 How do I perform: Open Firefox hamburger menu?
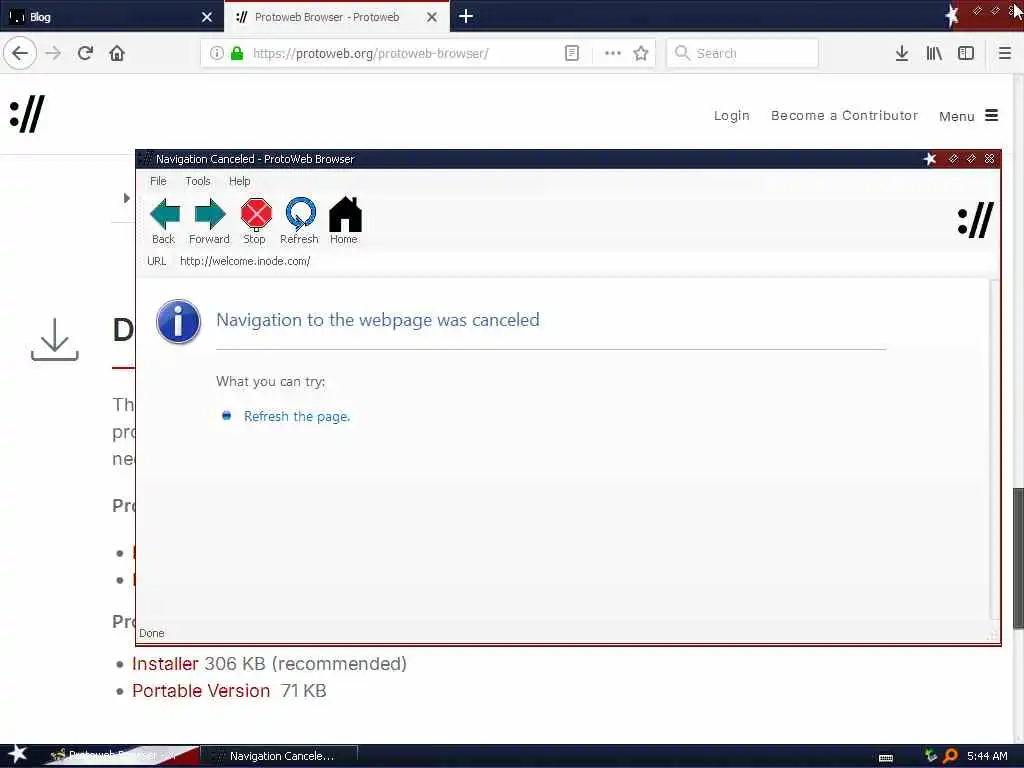tap(1005, 53)
